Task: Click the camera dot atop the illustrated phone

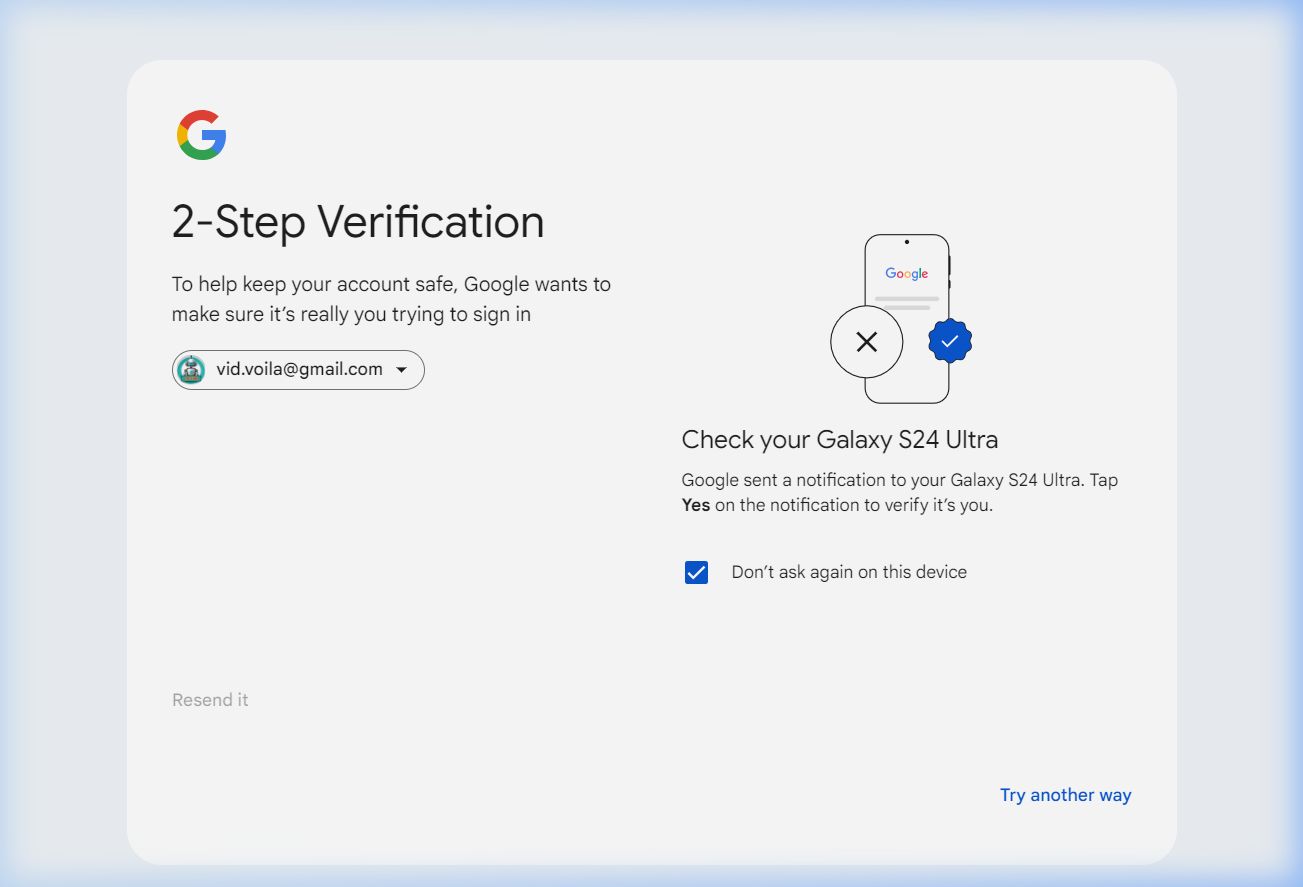Action: [x=906, y=241]
